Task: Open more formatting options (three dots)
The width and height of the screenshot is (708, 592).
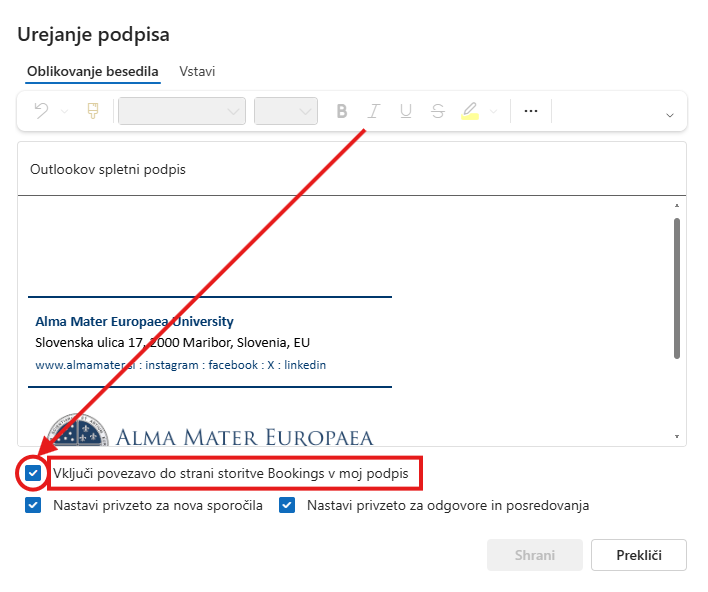Action: [x=531, y=111]
